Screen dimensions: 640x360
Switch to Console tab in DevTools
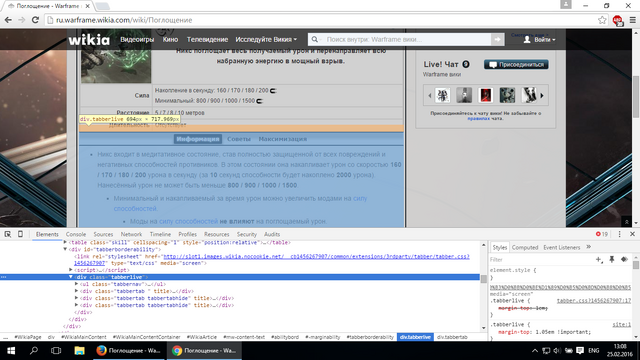[x=76, y=234]
